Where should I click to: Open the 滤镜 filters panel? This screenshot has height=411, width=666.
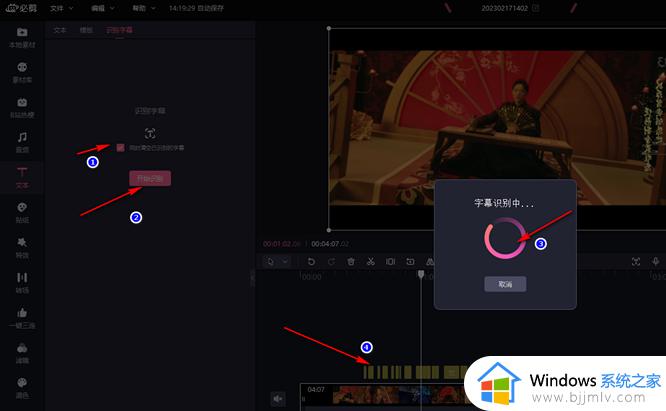pyautogui.click(x=22, y=353)
